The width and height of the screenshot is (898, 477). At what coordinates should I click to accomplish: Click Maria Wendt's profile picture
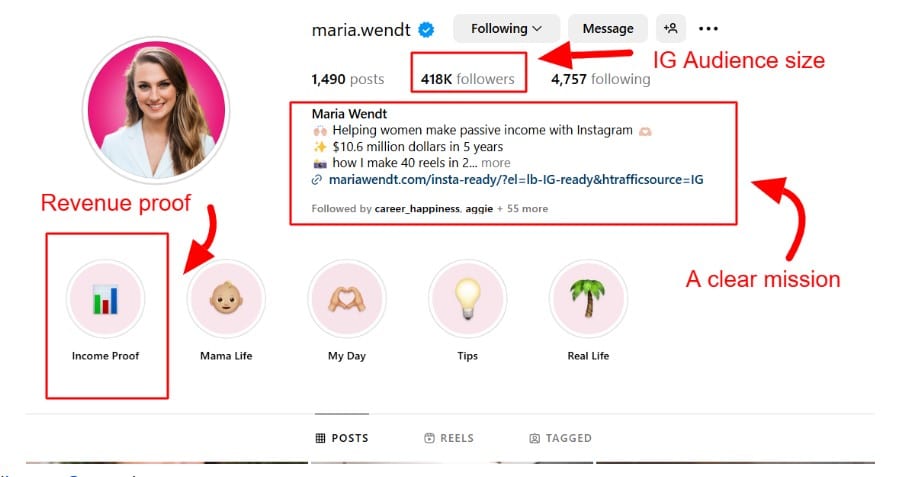point(156,110)
